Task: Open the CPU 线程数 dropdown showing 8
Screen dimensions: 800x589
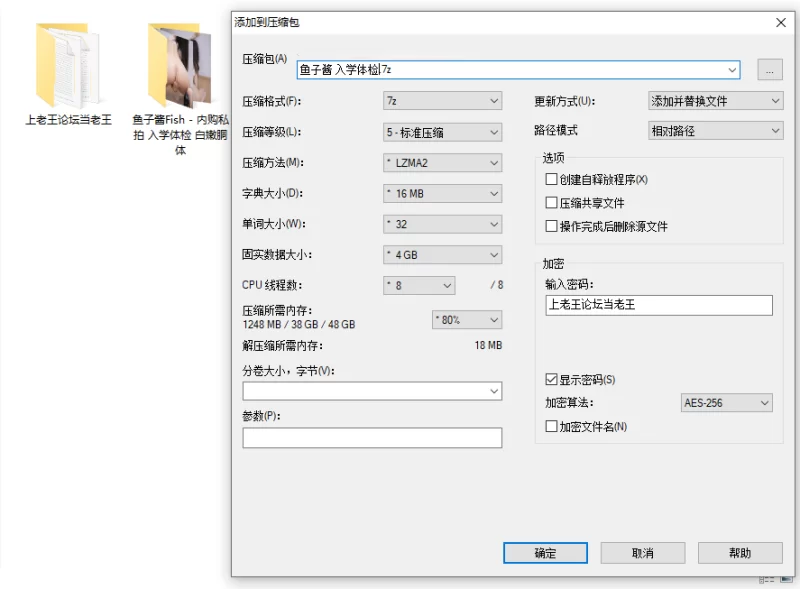Action: (419, 285)
